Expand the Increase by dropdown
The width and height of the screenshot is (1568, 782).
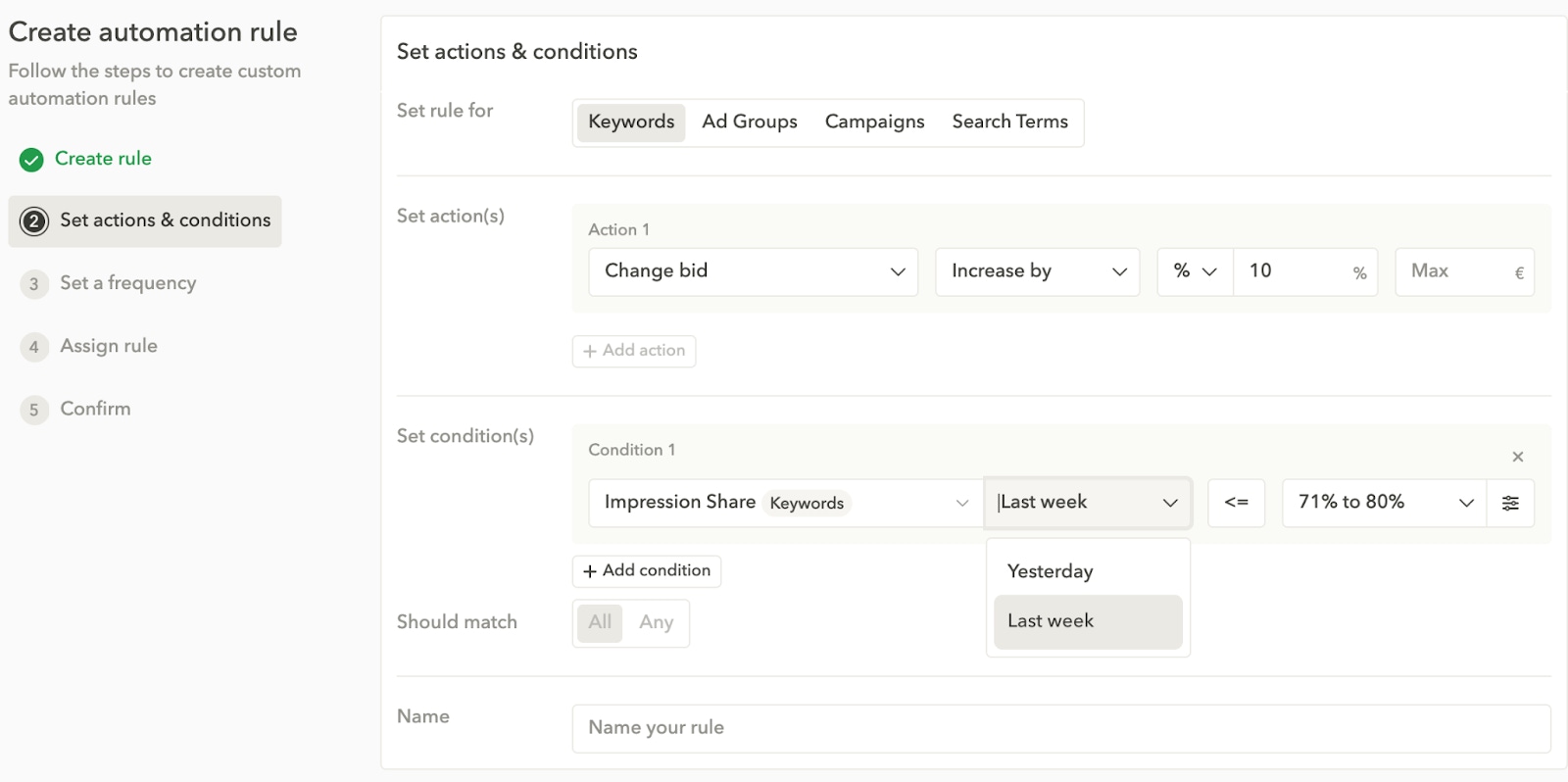click(x=1037, y=271)
